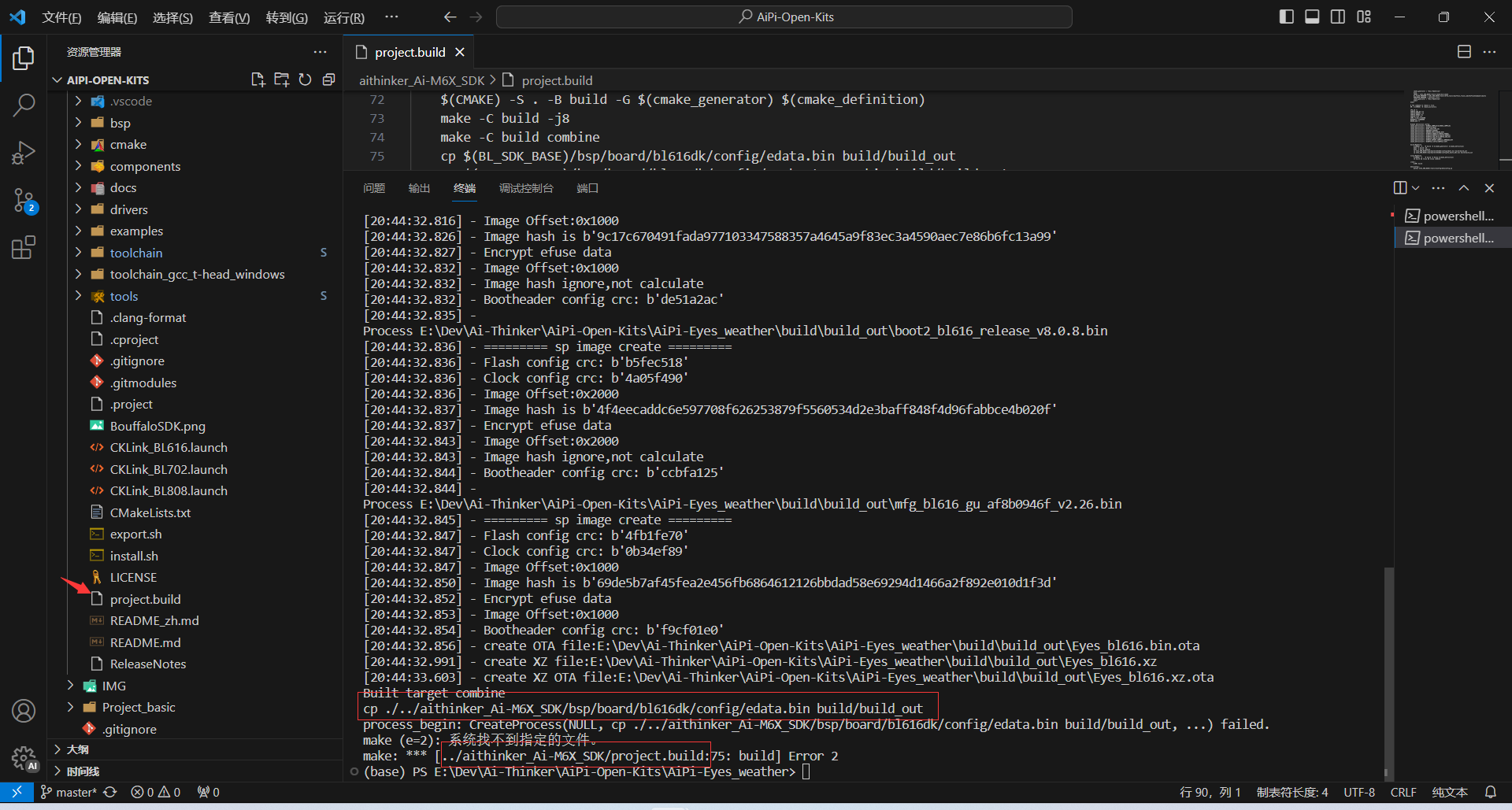The image size is (1512, 810).
Task: Open the 编辑(E) menu
Action: pos(117,17)
